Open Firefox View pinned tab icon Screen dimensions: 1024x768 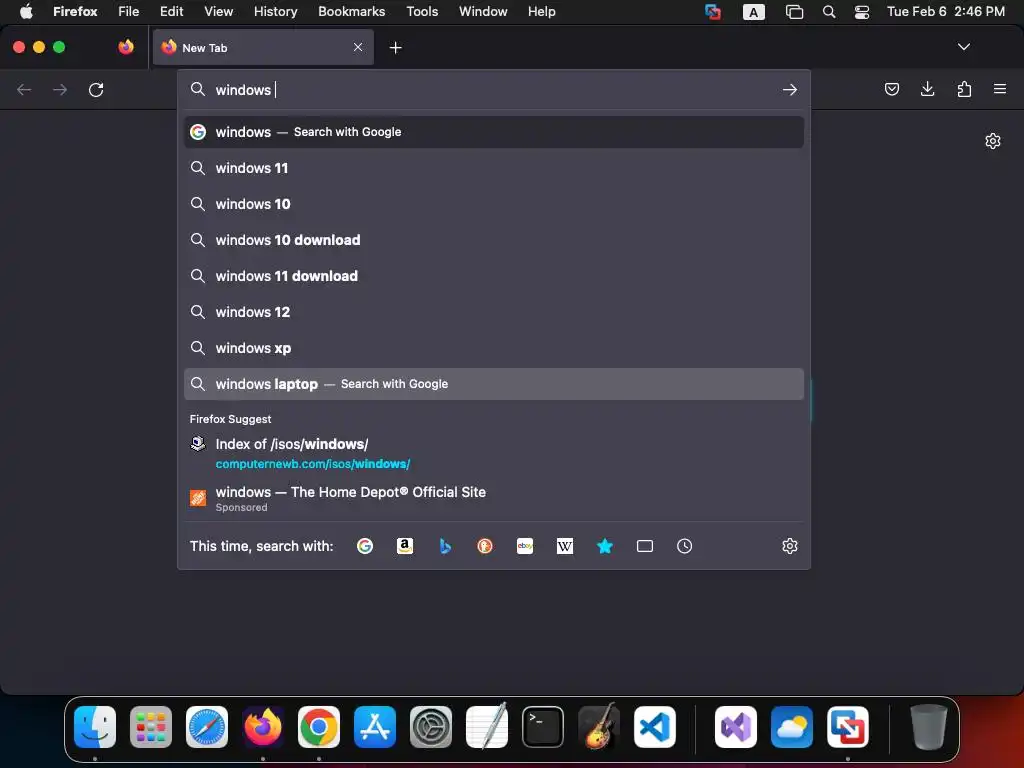pos(126,47)
